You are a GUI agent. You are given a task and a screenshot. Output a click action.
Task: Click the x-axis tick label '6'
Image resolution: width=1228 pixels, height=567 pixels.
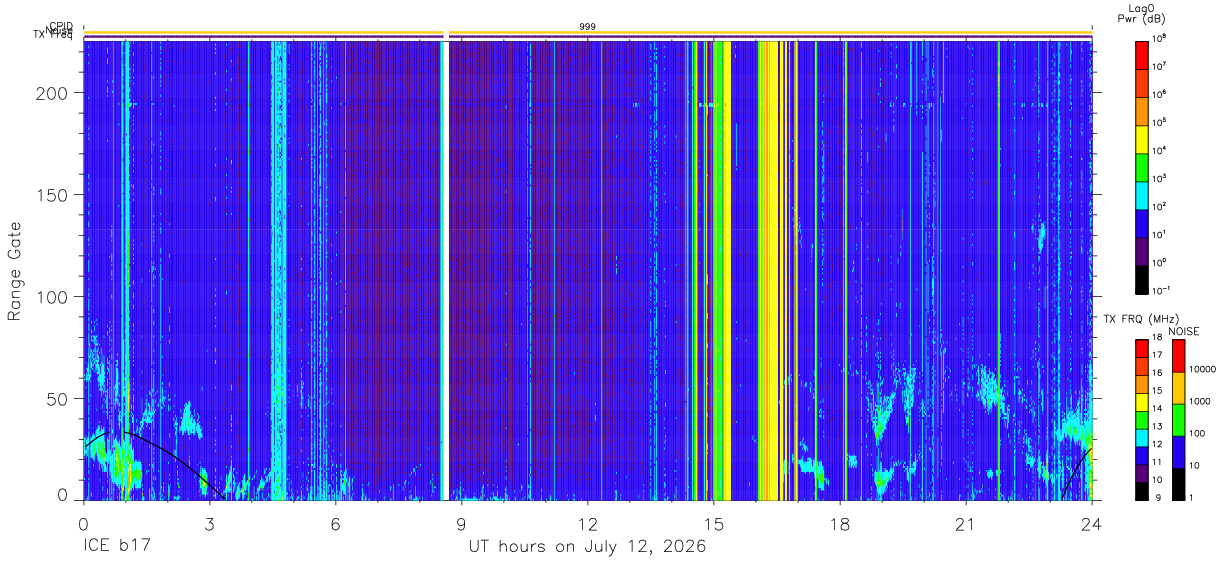335,524
